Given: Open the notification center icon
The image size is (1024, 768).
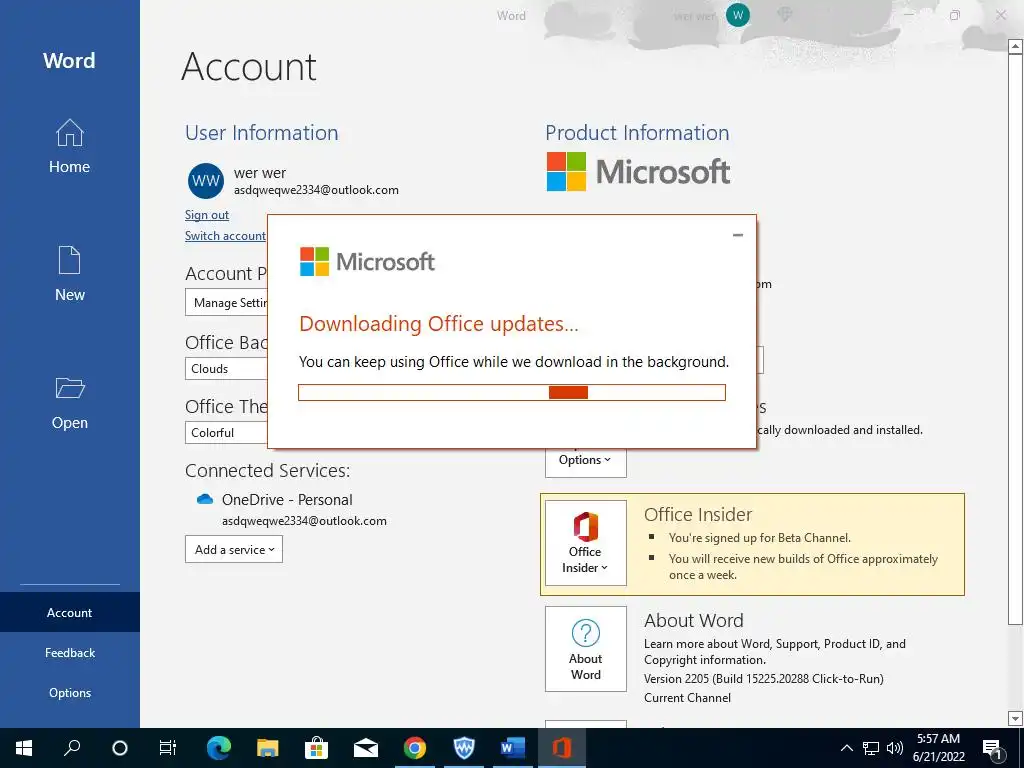Looking at the screenshot, I should (x=993, y=748).
